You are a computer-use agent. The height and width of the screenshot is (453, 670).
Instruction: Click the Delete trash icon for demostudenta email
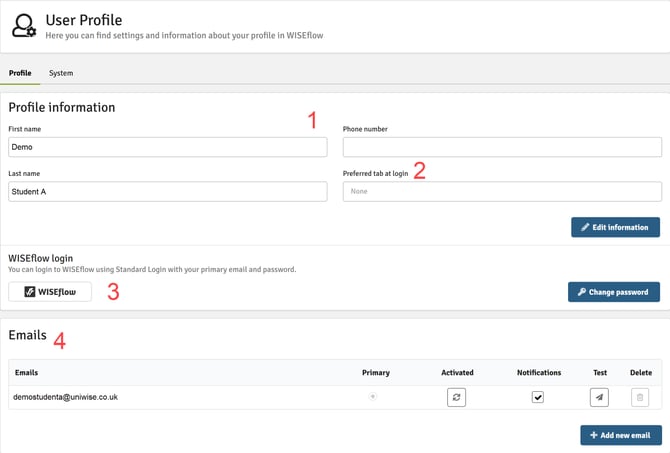[640, 397]
